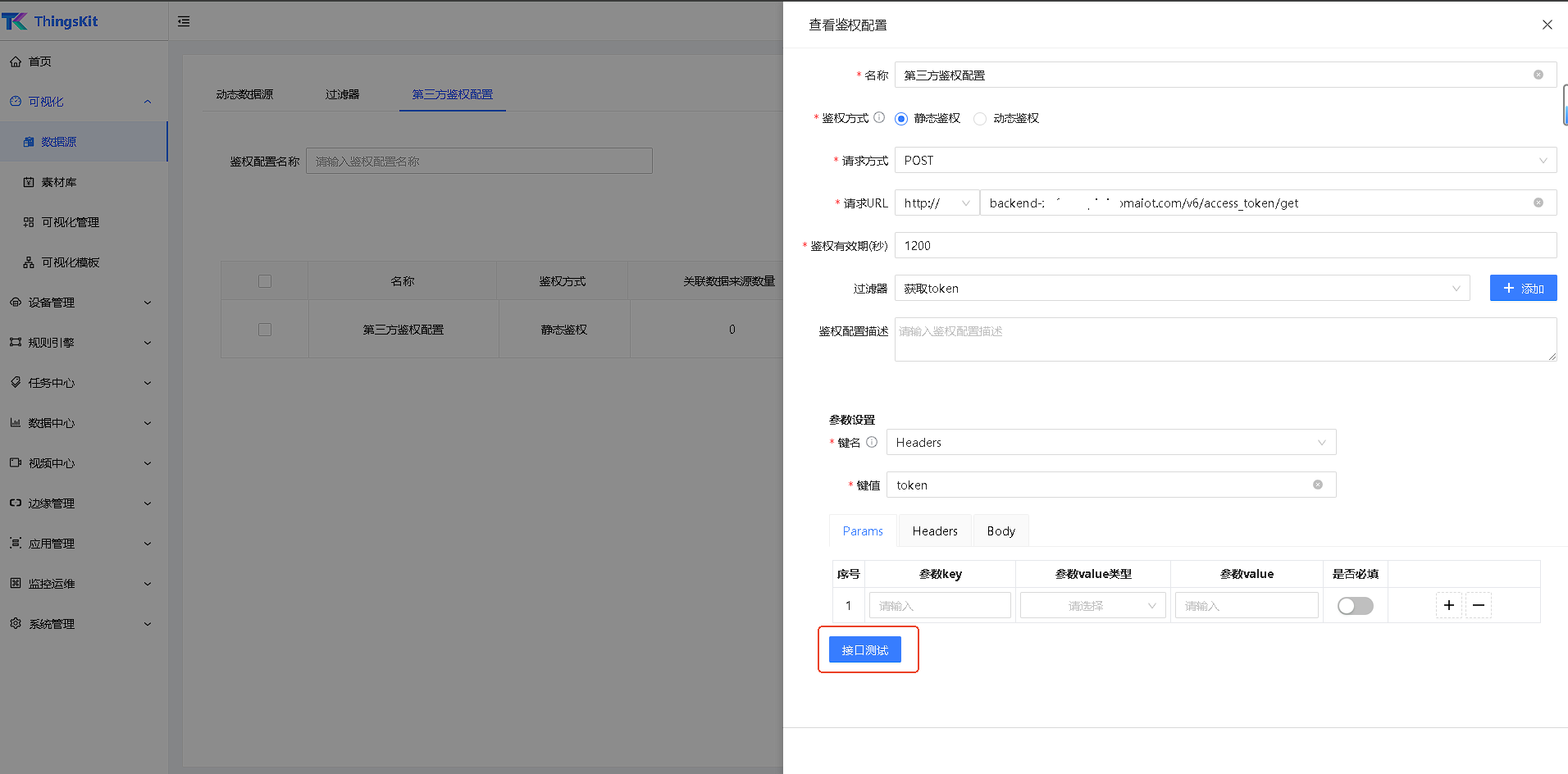
Task: Select the 动态鉴权 radio option
Action: click(980, 119)
